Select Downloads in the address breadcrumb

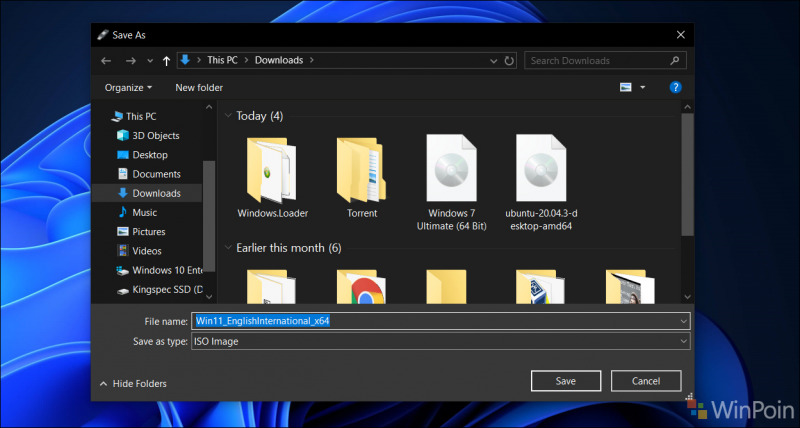(x=279, y=60)
